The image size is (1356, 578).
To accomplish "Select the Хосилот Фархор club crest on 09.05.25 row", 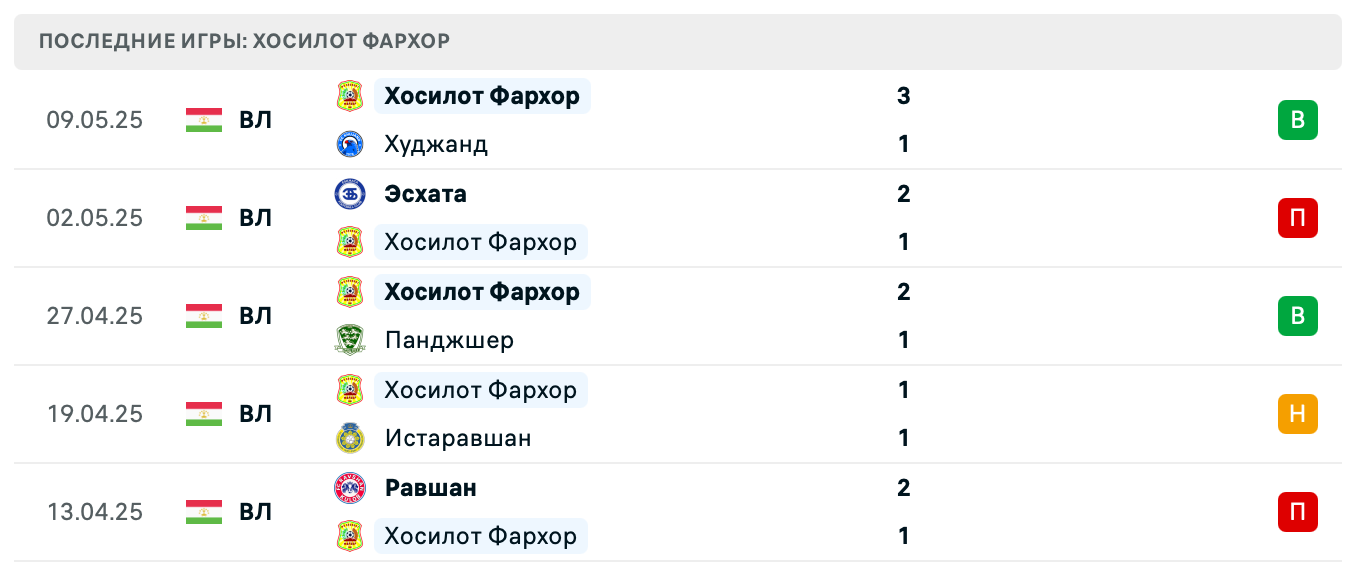I will pos(350,96).
